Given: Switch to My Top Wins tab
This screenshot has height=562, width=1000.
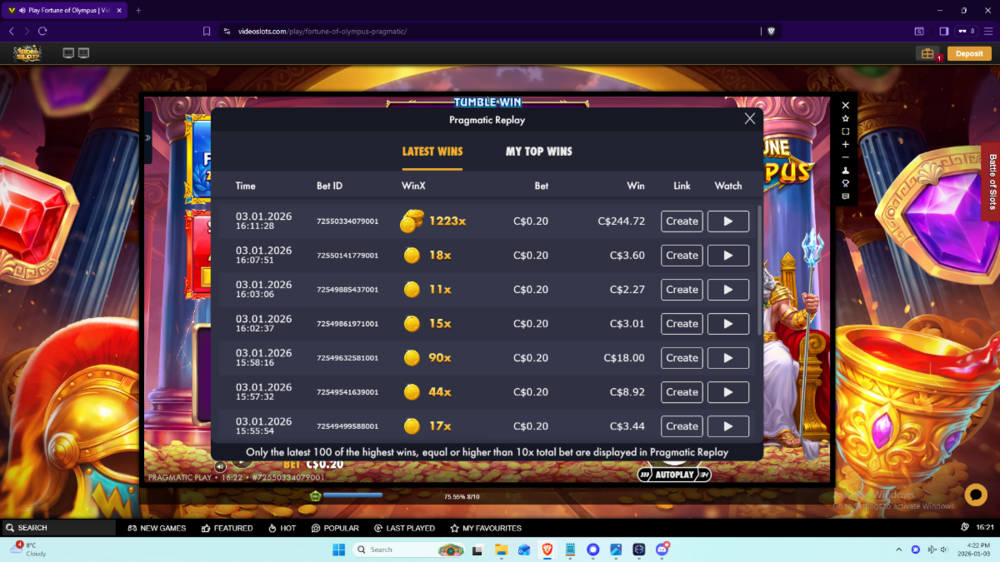Looking at the screenshot, I should 539,151.
